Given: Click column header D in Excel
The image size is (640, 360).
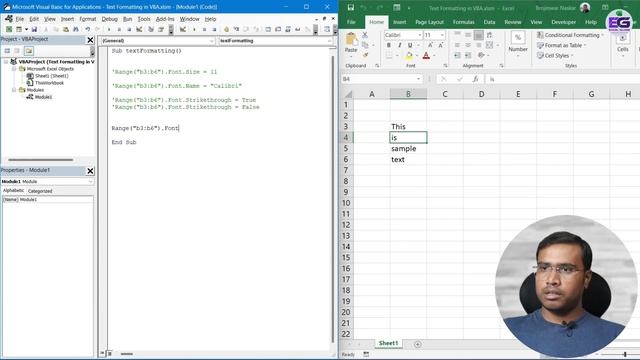Looking at the screenshot, I should (x=481, y=94).
